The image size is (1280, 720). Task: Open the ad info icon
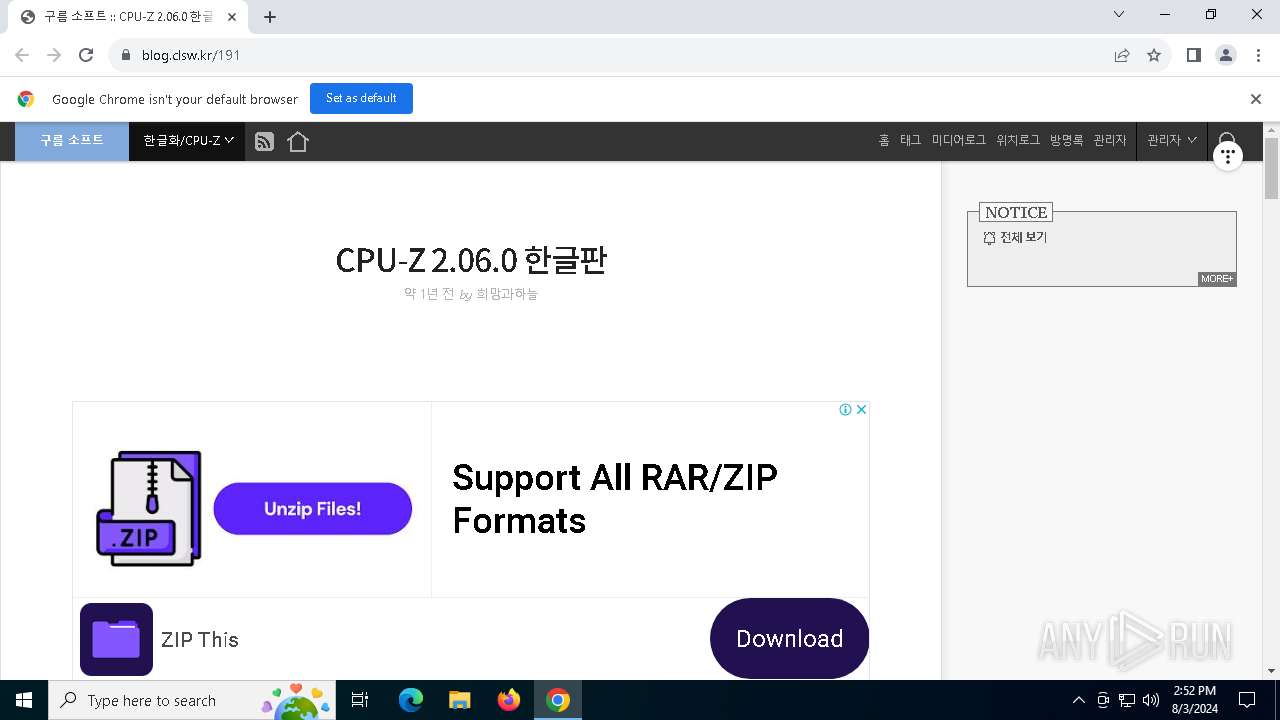point(845,410)
